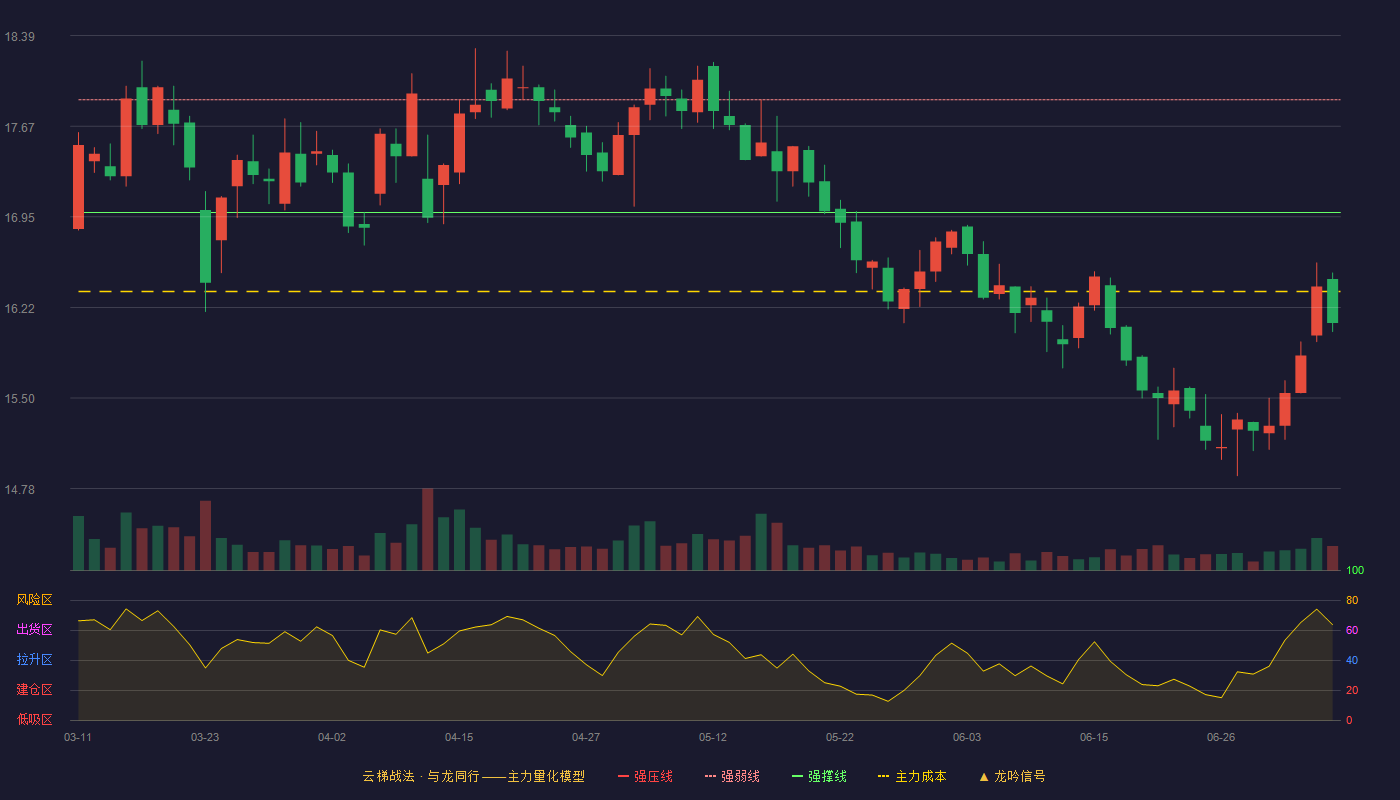Click the 18.39 price axis label
The height and width of the screenshot is (800, 1400).
pyautogui.click(x=19, y=37)
